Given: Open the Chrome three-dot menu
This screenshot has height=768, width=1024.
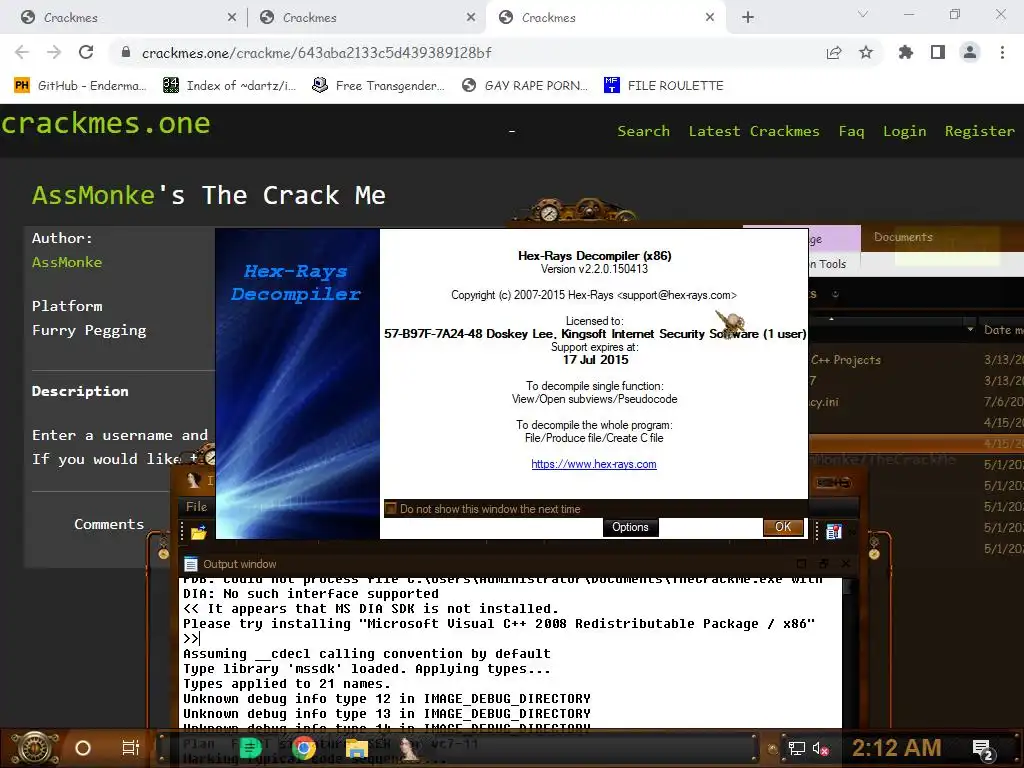Looking at the screenshot, I should pos(1002,52).
